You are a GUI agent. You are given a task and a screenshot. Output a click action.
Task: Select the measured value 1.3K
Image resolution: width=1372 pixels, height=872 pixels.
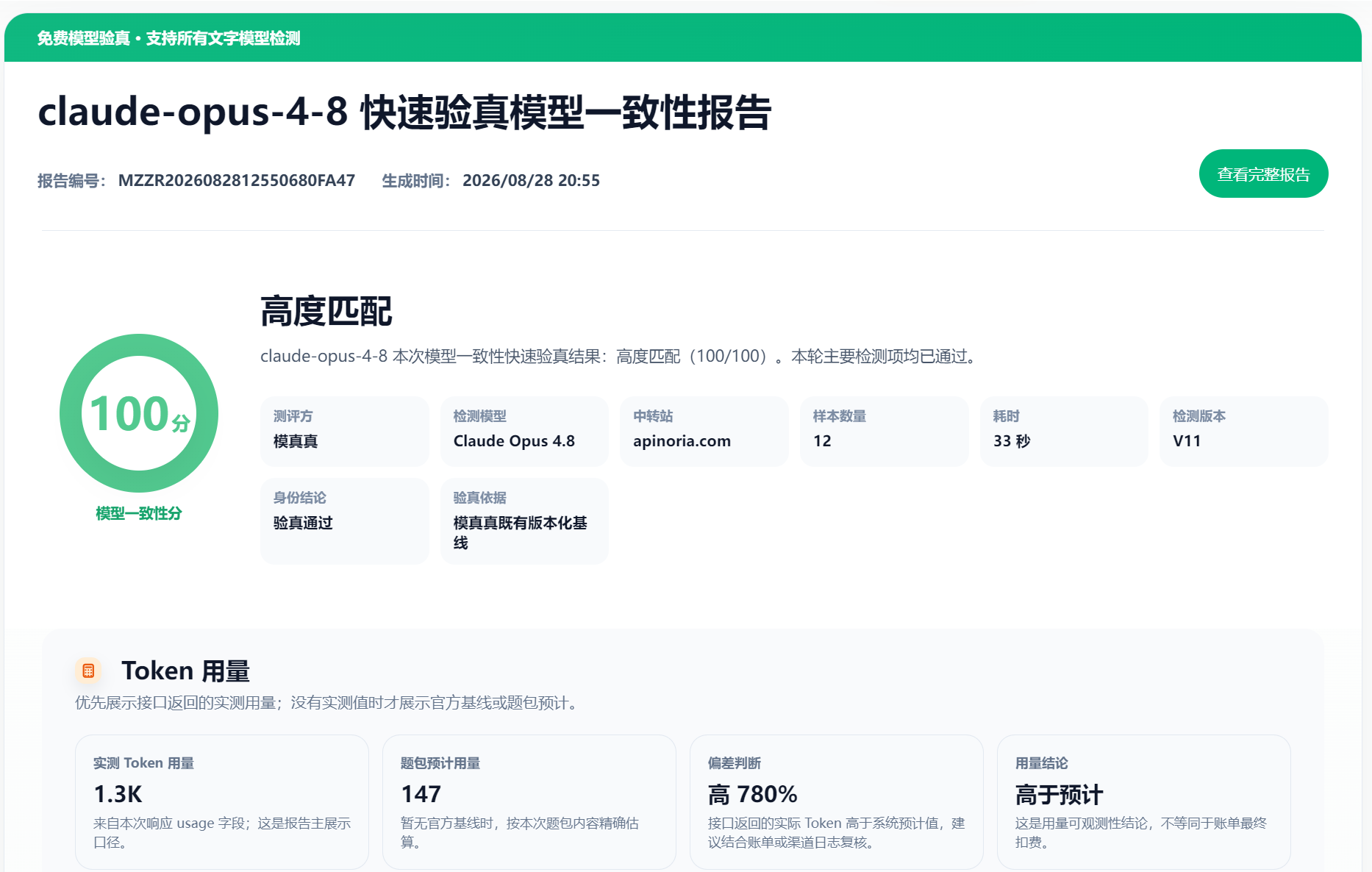pyautogui.click(x=118, y=794)
